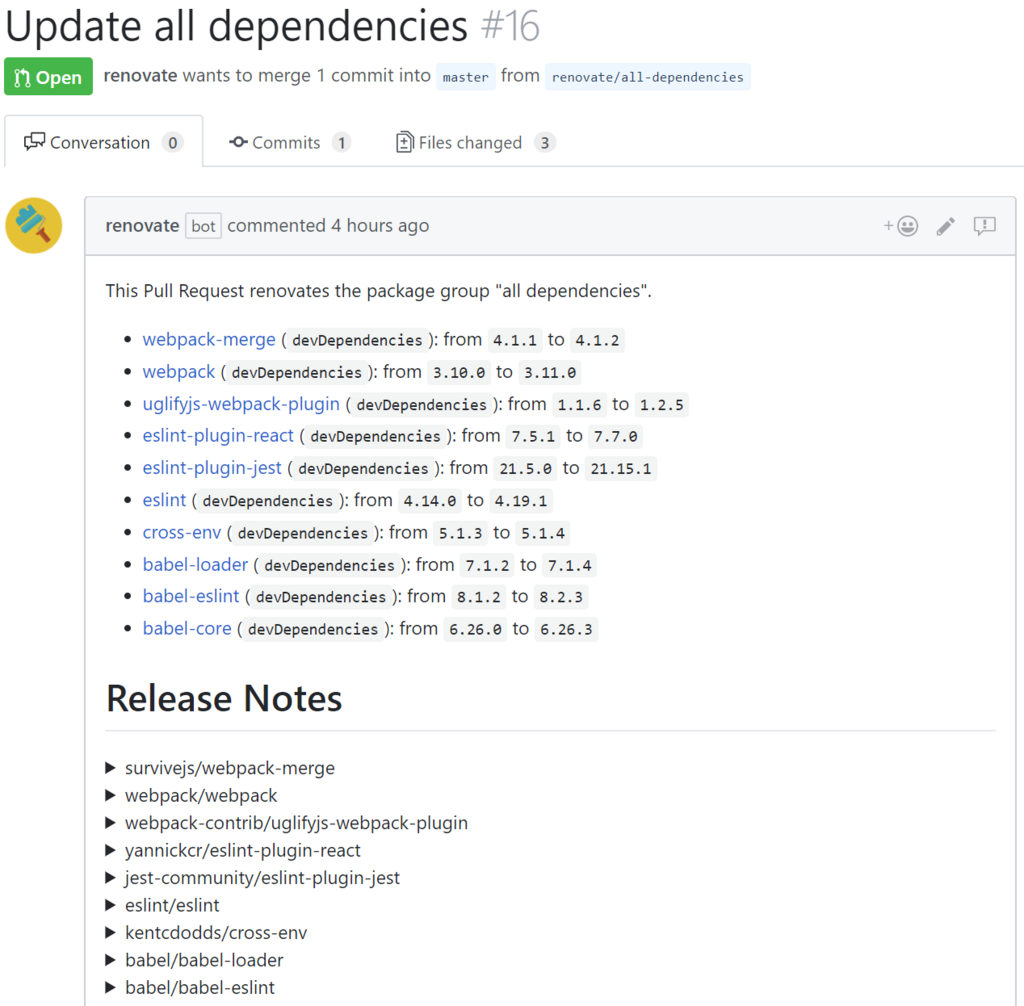Open the eslint-plugin-react link

pyautogui.click(x=218, y=436)
